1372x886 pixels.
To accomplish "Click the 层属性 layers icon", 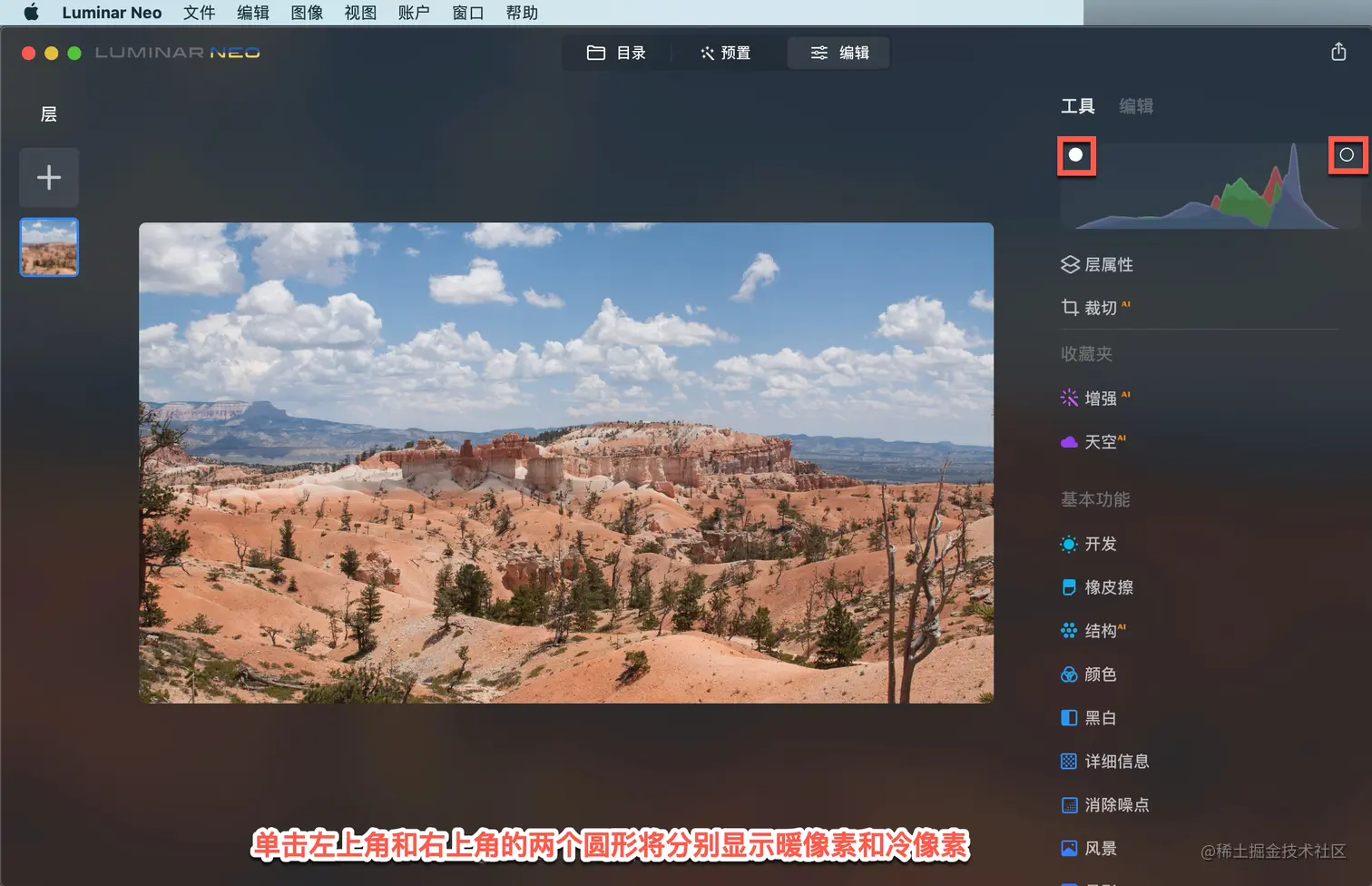I will pyautogui.click(x=1070, y=264).
